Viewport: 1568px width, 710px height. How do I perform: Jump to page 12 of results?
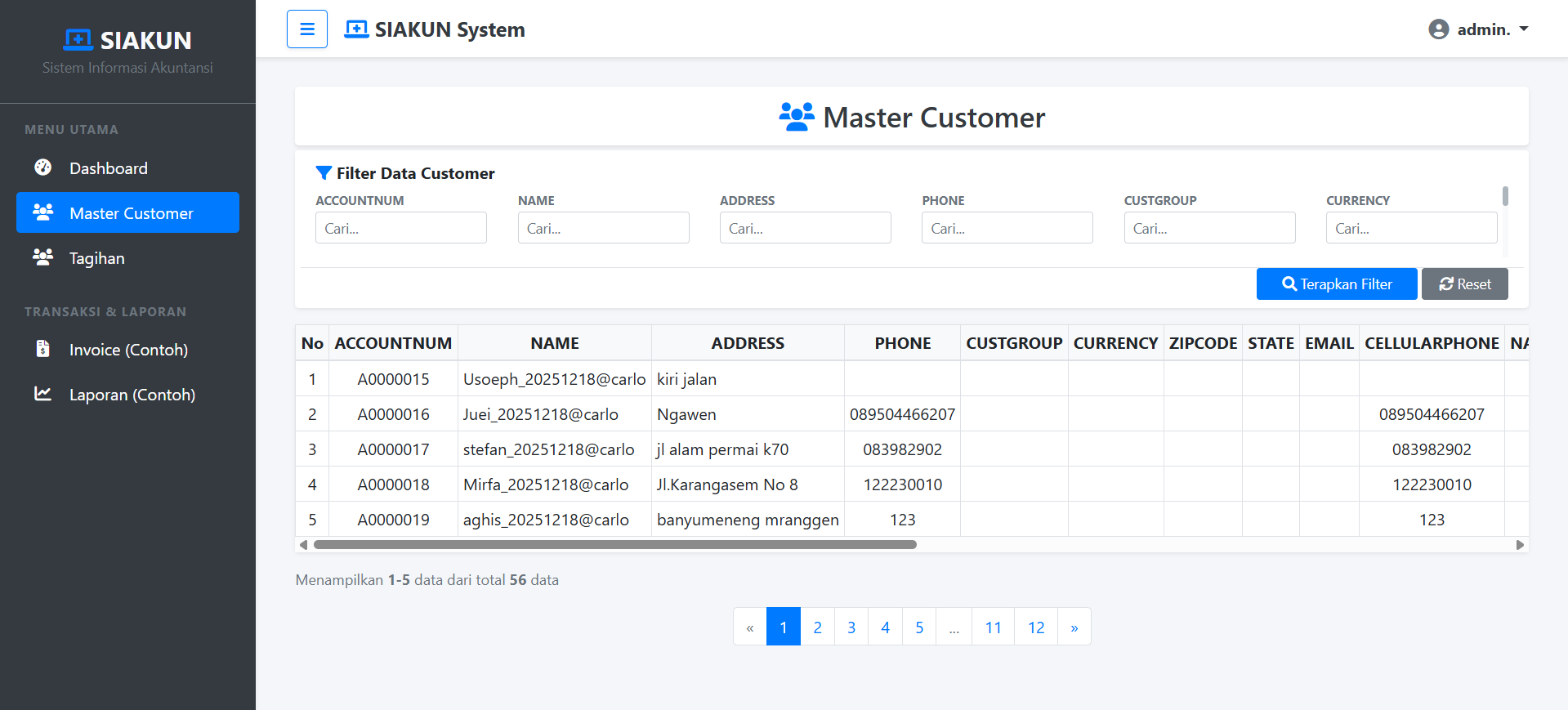1035,627
